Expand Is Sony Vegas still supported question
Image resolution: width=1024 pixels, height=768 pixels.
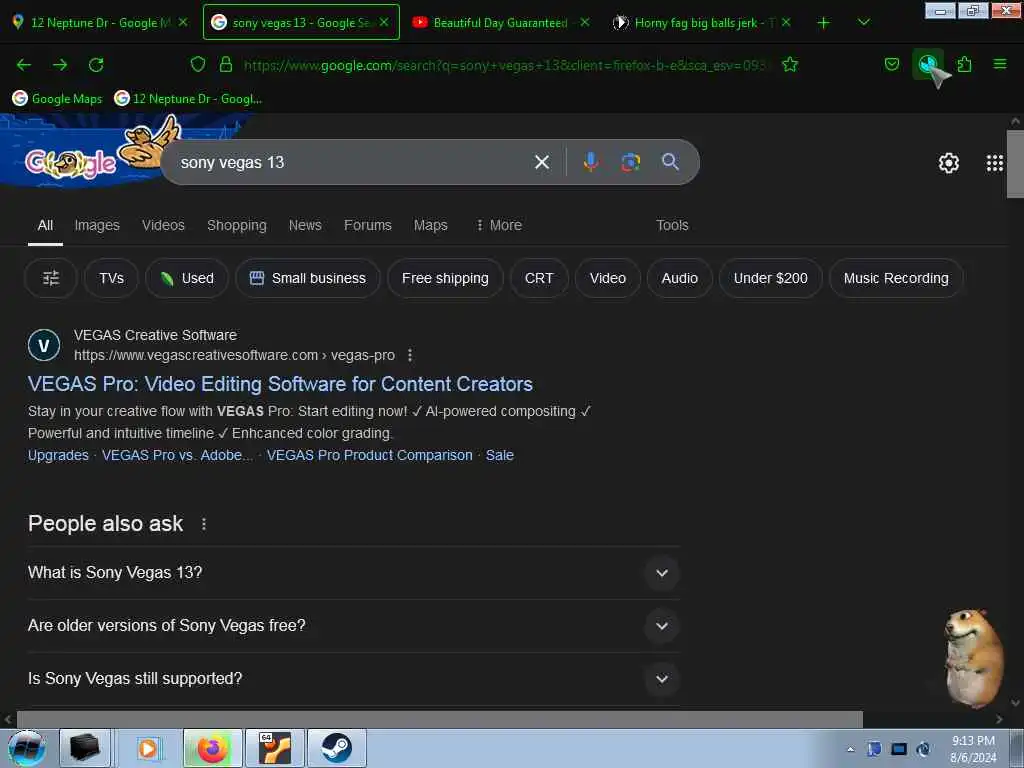[x=353, y=679]
